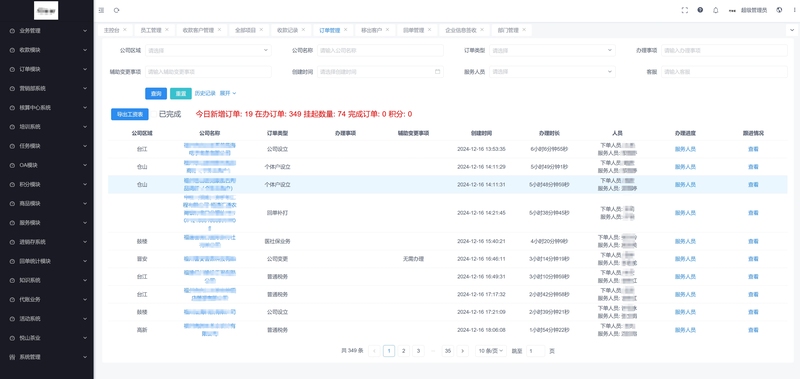The image size is (800, 379).
Task: Toggle the 已完成 checkbox
Action: coord(154,114)
